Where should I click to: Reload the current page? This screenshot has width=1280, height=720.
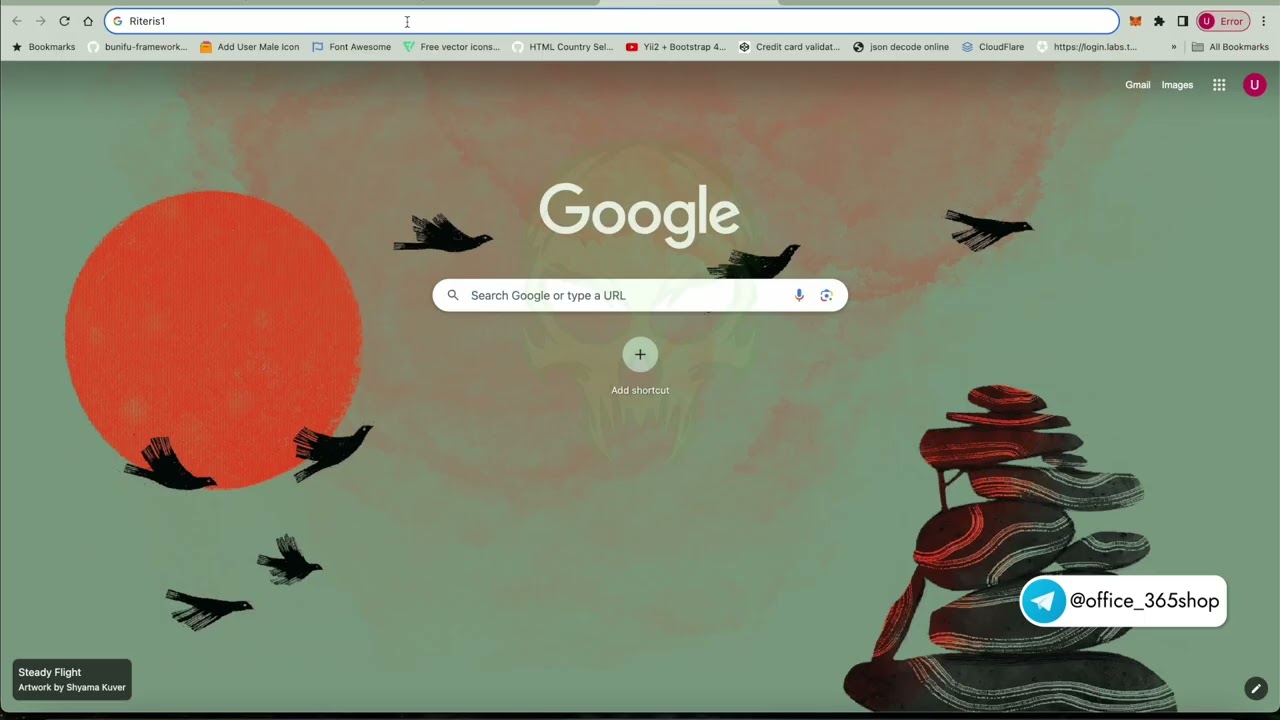tap(64, 21)
